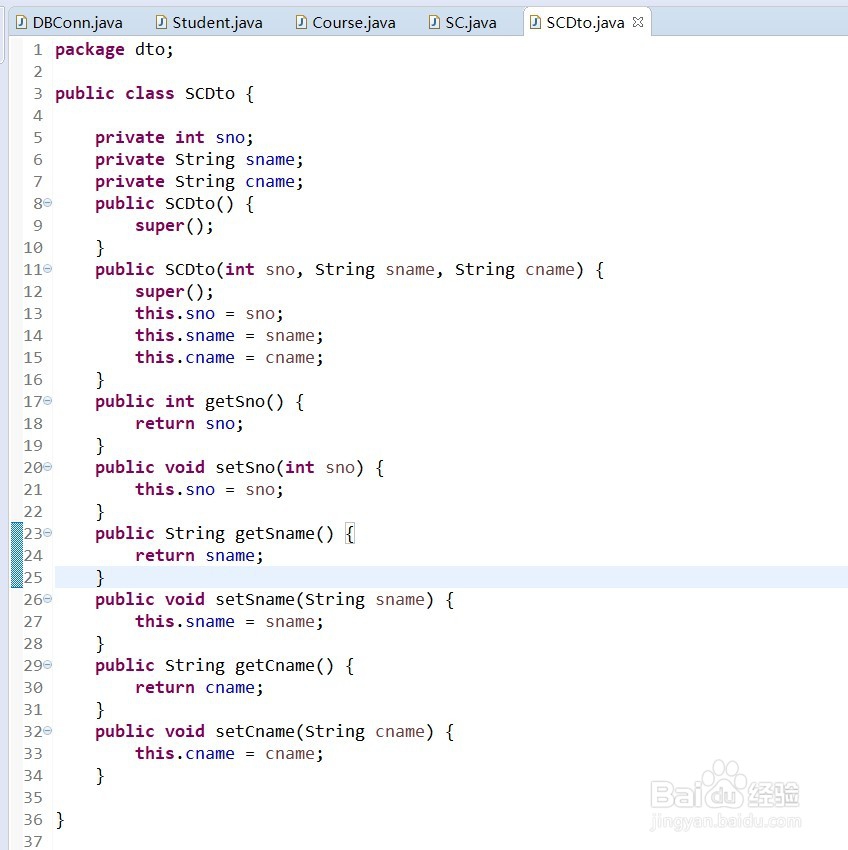This screenshot has width=848, height=850.
Task: Collapse the SCDto() constructor at line 8
Action: click(48, 203)
